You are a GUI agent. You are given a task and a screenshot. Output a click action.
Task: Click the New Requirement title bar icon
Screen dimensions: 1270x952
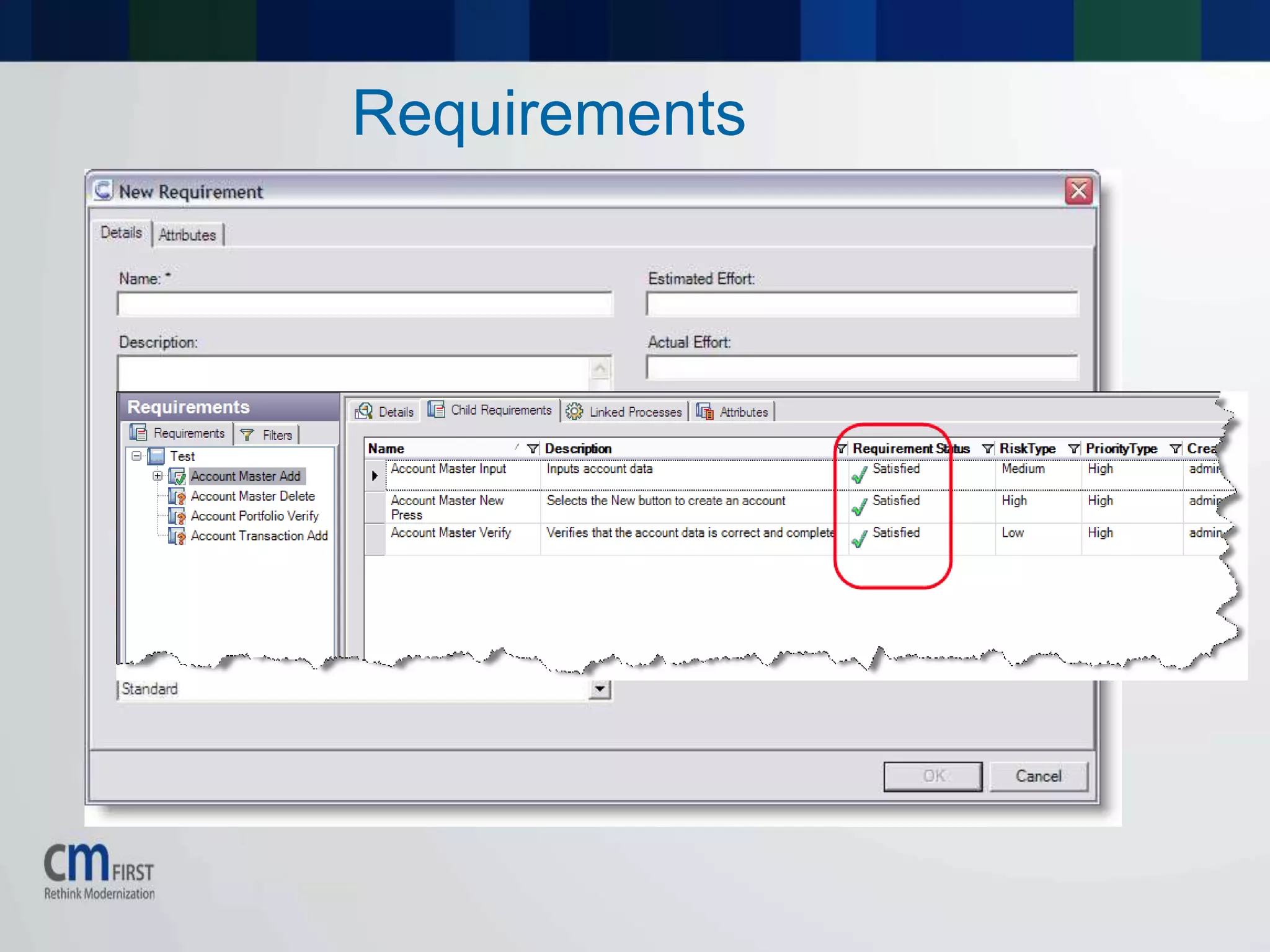[x=103, y=190]
